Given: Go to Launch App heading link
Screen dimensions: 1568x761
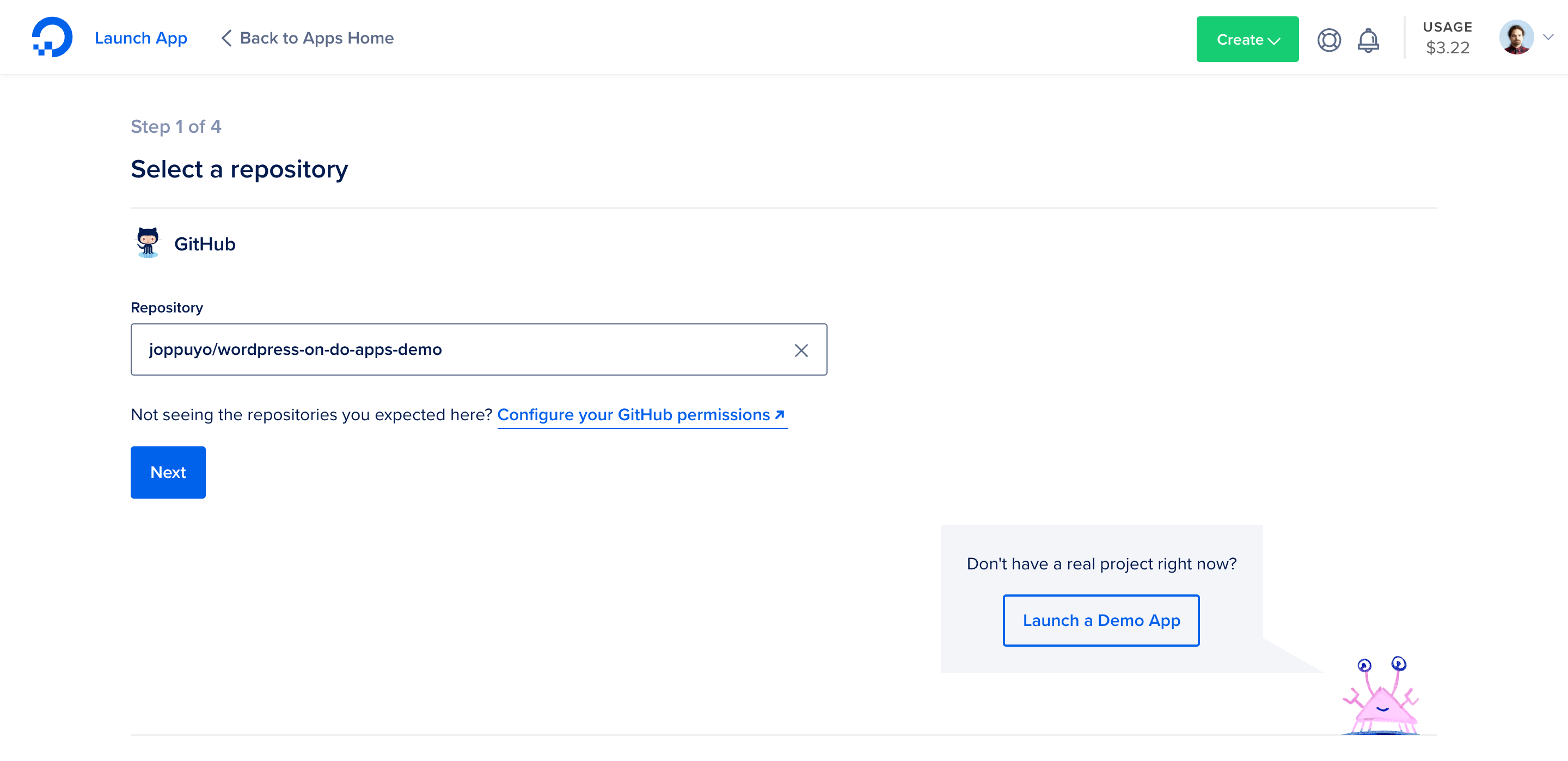Looking at the screenshot, I should tap(140, 38).
